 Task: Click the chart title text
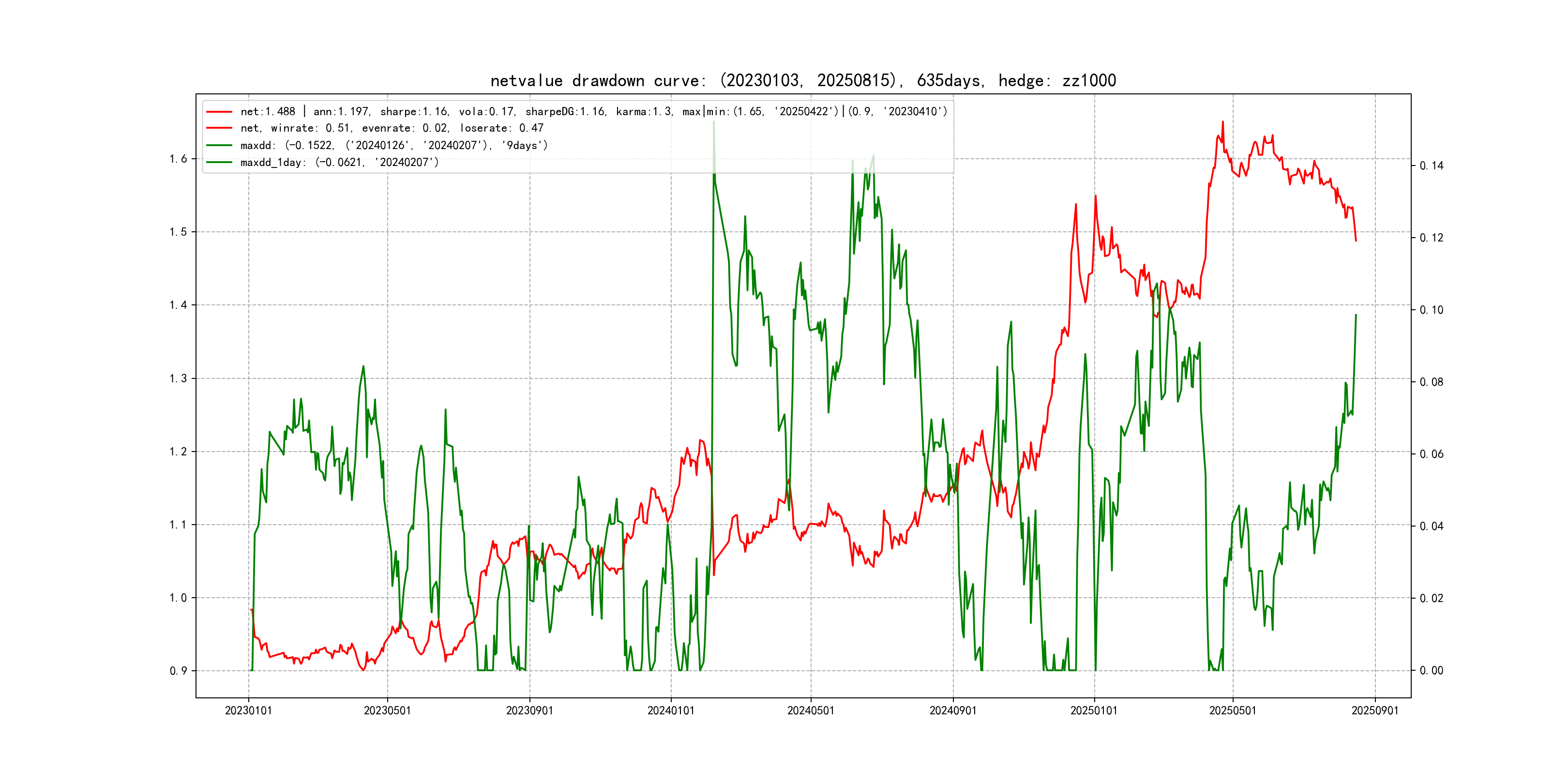[803, 81]
